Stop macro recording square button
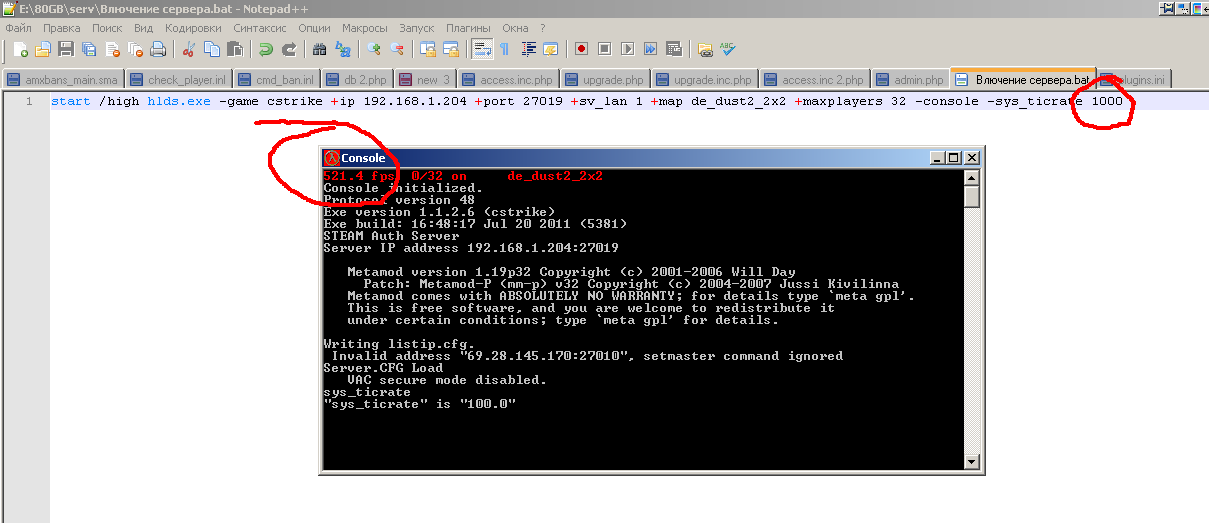This screenshot has width=1209, height=523. [604, 49]
